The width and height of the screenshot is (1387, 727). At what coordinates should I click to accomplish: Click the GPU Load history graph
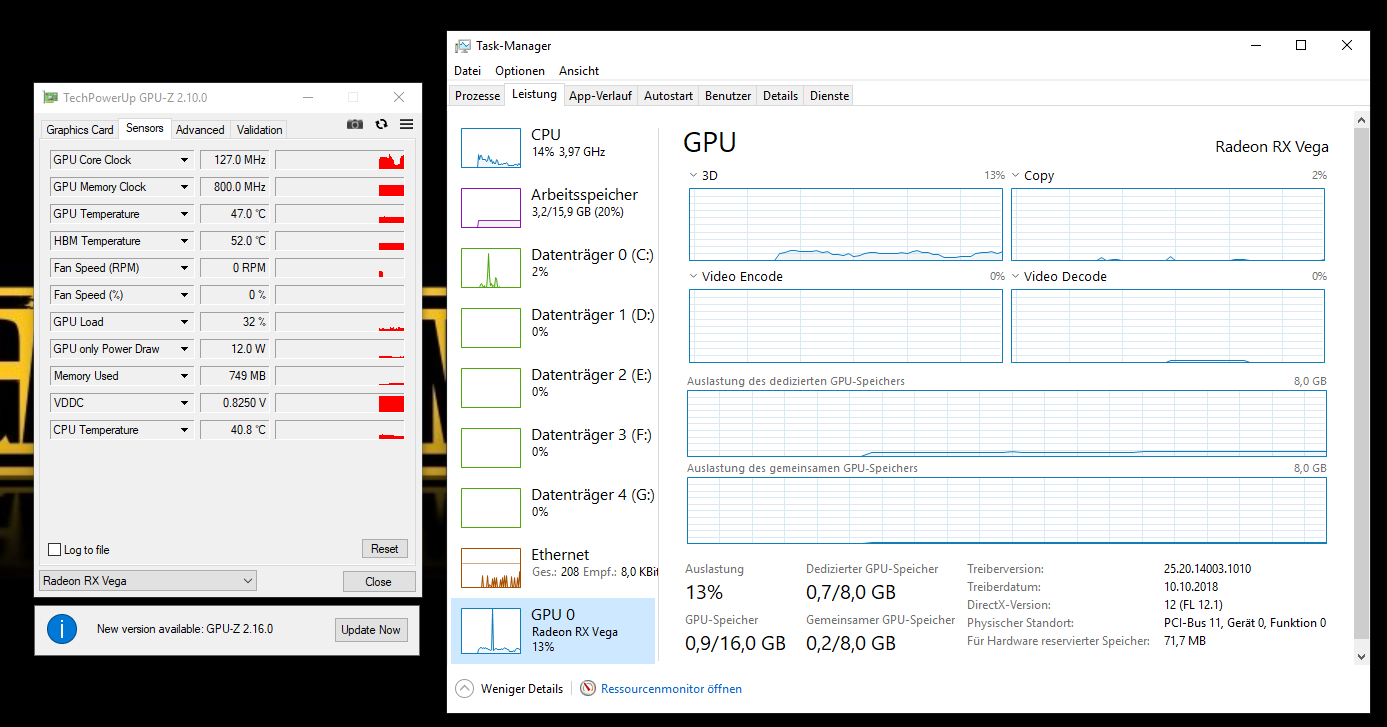[x=340, y=322]
